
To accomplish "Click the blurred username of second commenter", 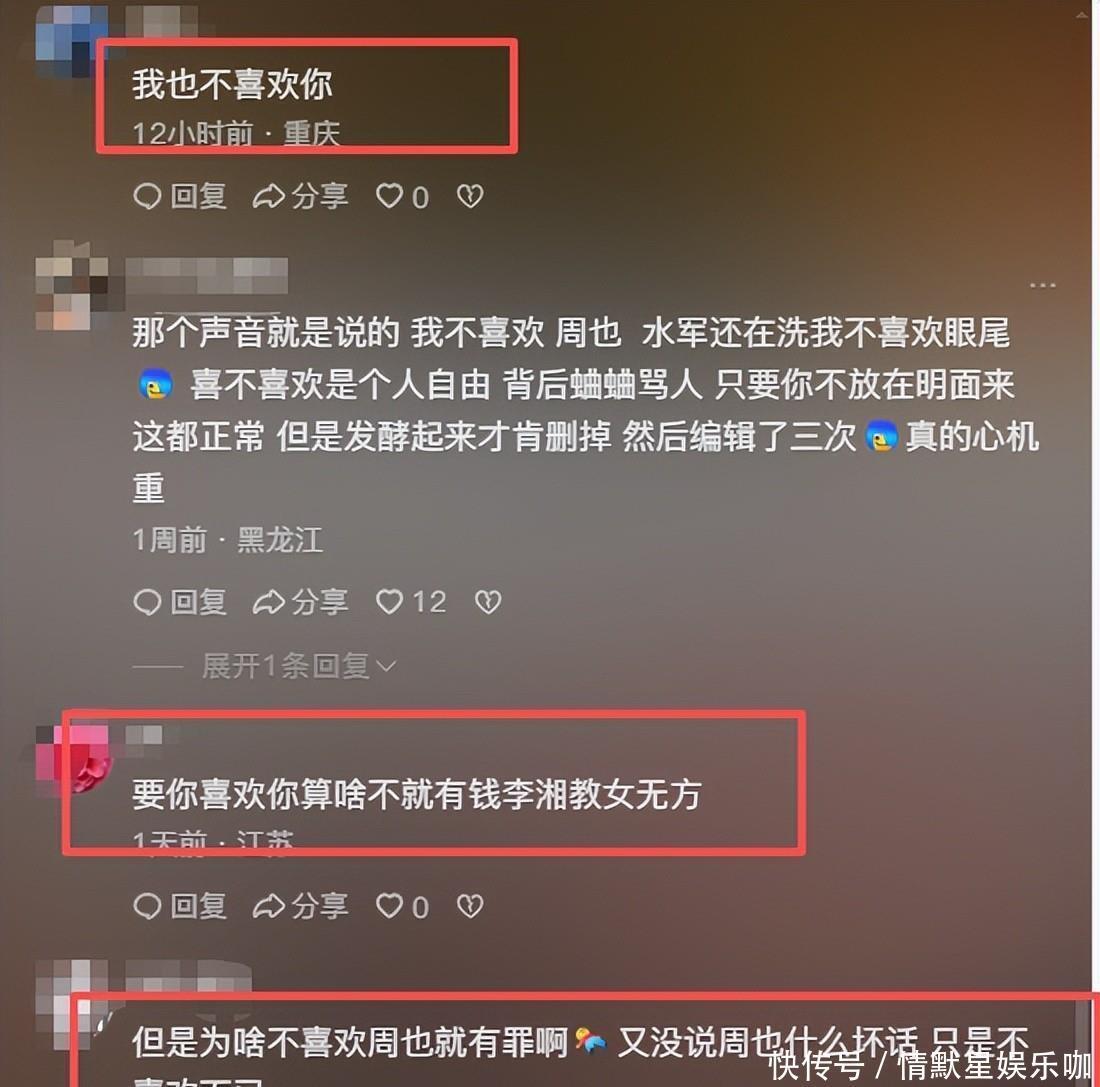I will [x=206, y=275].
